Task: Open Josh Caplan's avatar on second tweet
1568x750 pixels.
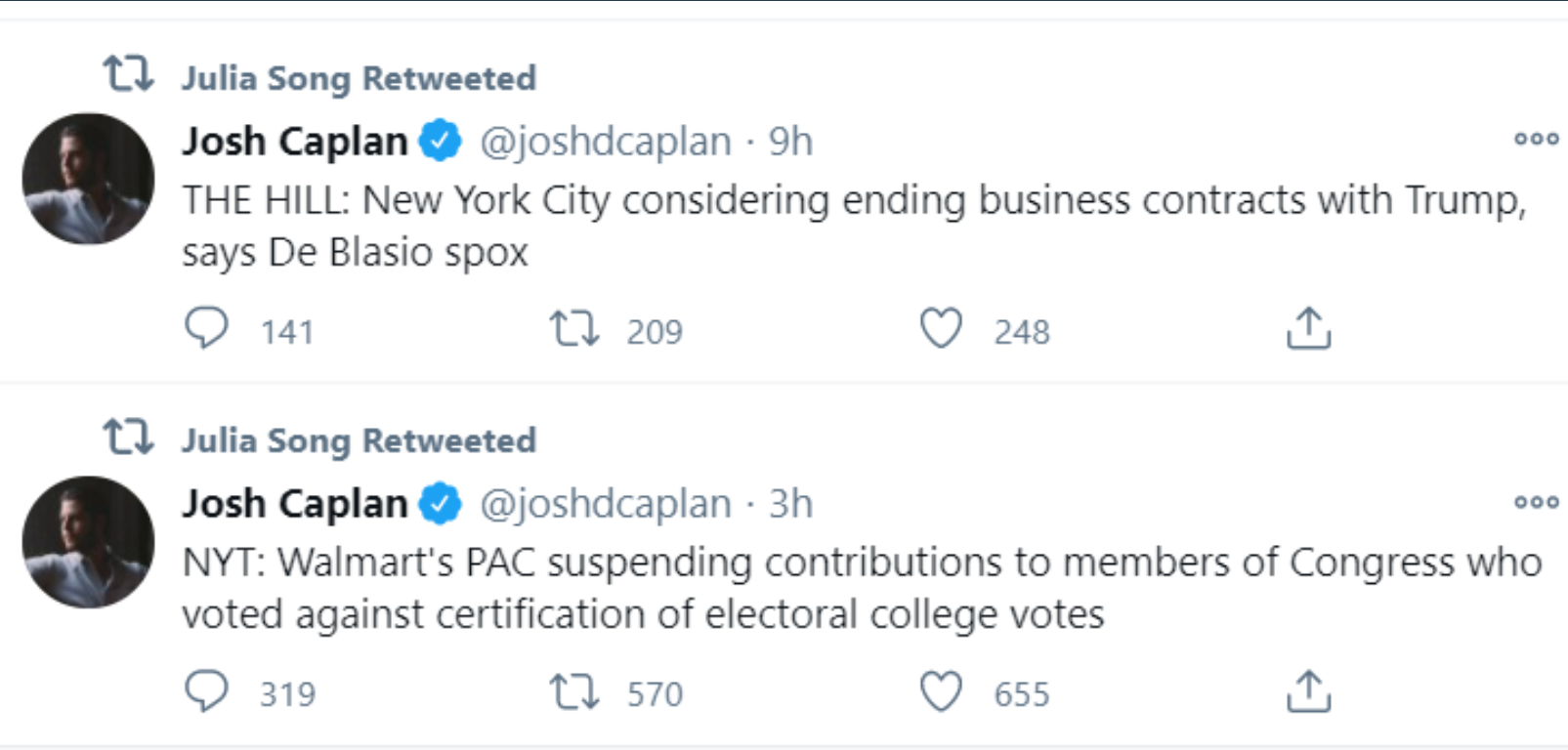Action: point(88,542)
